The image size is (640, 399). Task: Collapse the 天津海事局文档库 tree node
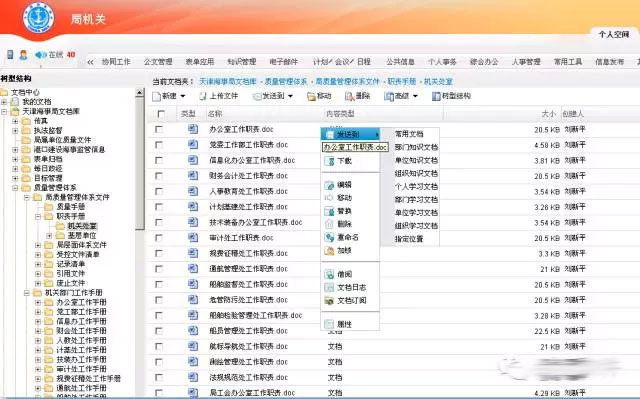[4, 111]
